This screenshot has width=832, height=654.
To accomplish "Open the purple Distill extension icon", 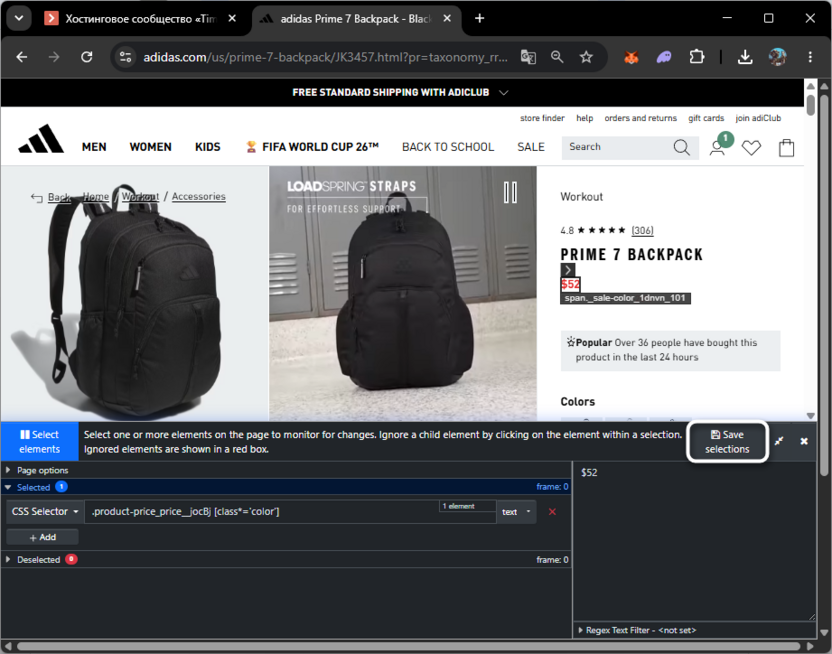I will pos(664,57).
